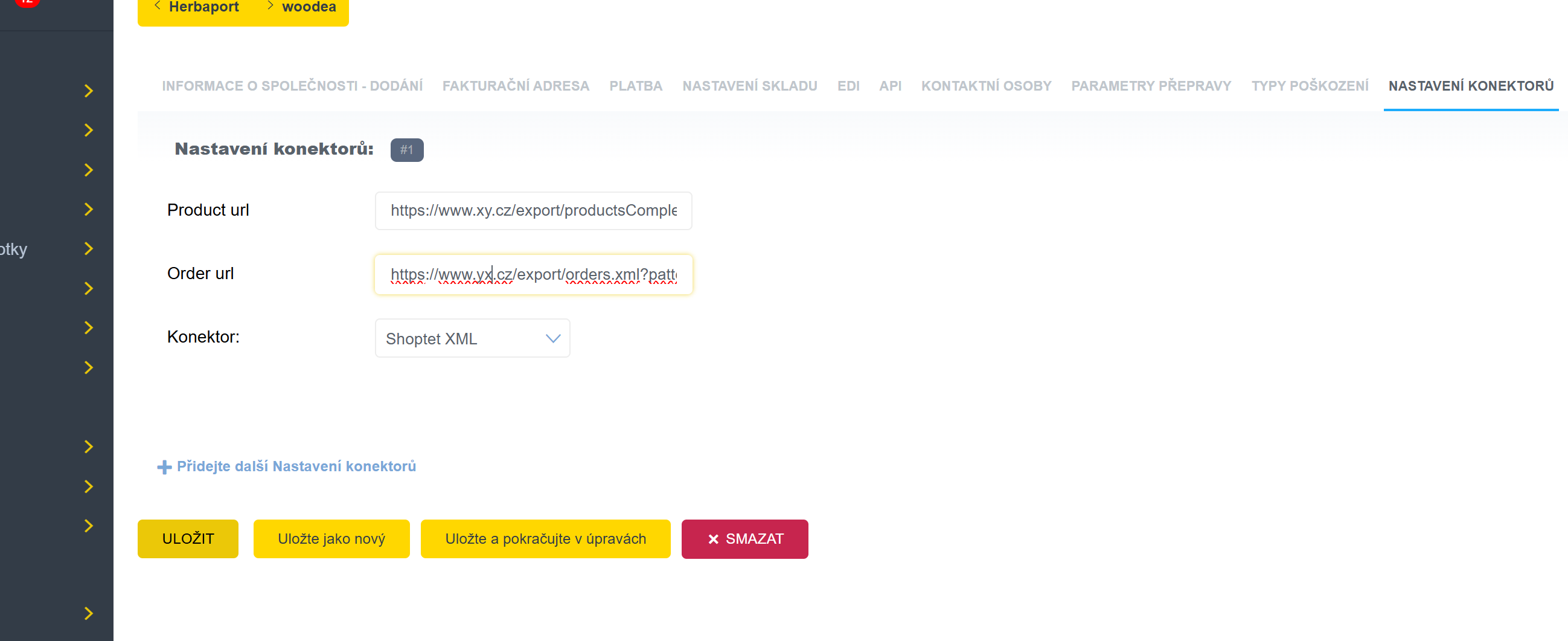Click 'Uložte a pokračujte v úpravách'

[x=545, y=539]
